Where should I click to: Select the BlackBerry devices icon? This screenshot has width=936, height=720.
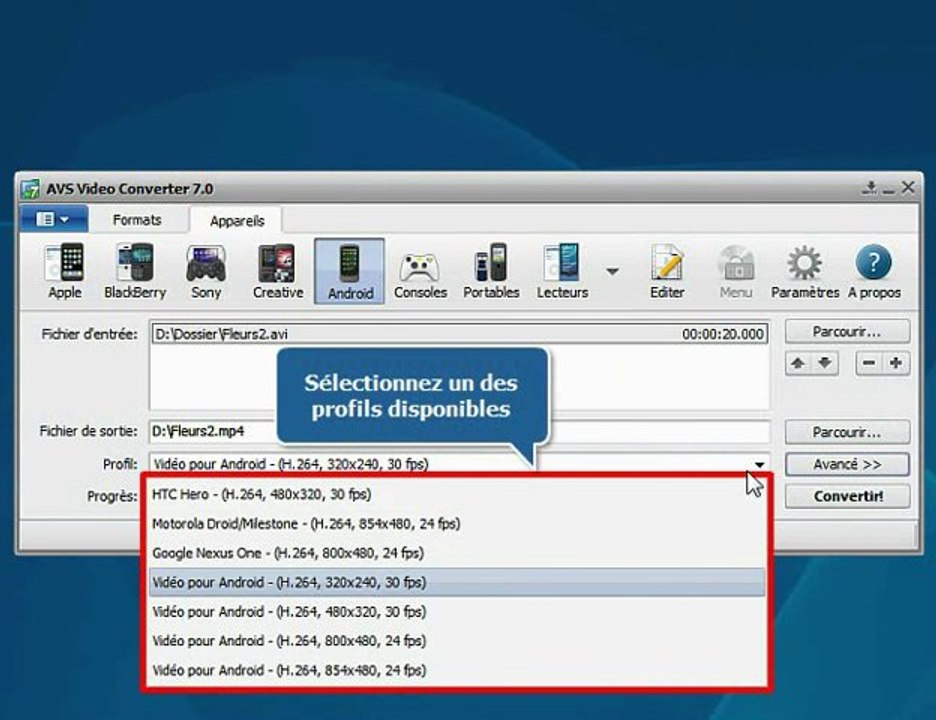pos(135,271)
